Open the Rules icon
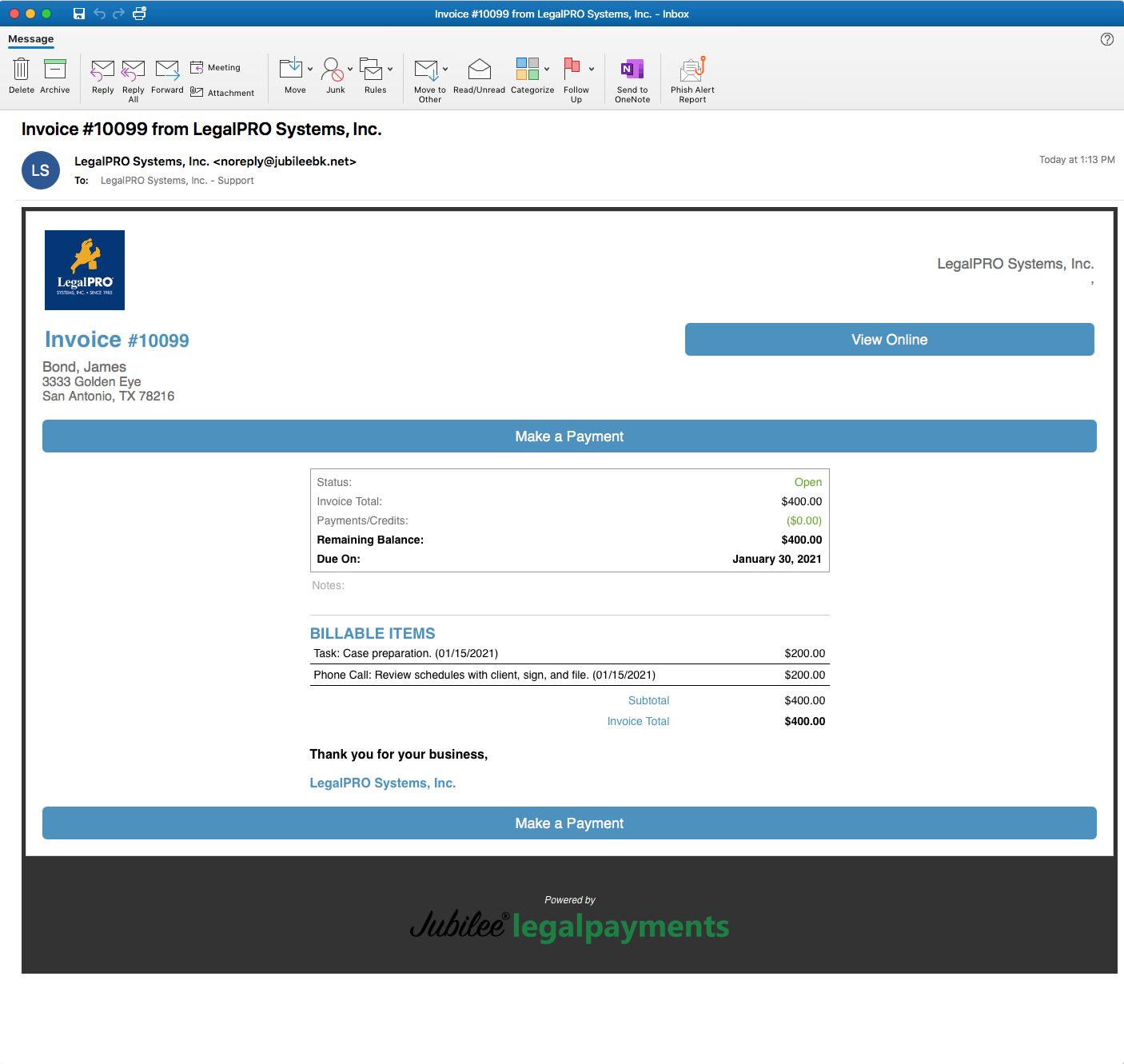This screenshot has width=1124, height=1064. click(371, 69)
